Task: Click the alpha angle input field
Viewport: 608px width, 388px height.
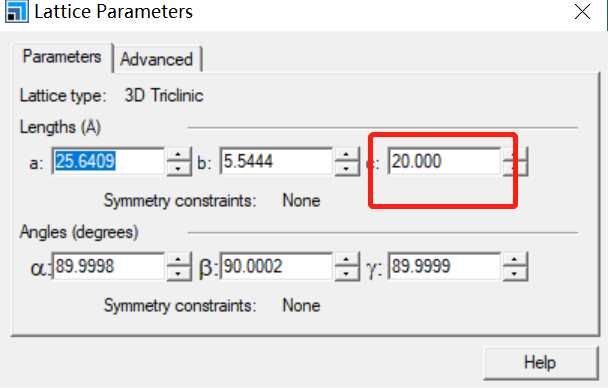Action: (x=108, y=266)
